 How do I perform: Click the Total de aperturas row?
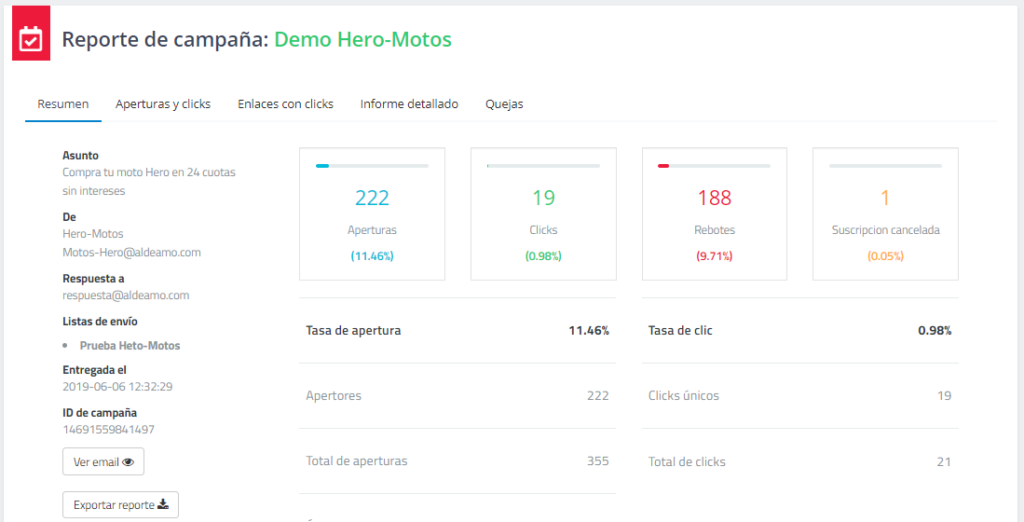[x=457, y=461]
